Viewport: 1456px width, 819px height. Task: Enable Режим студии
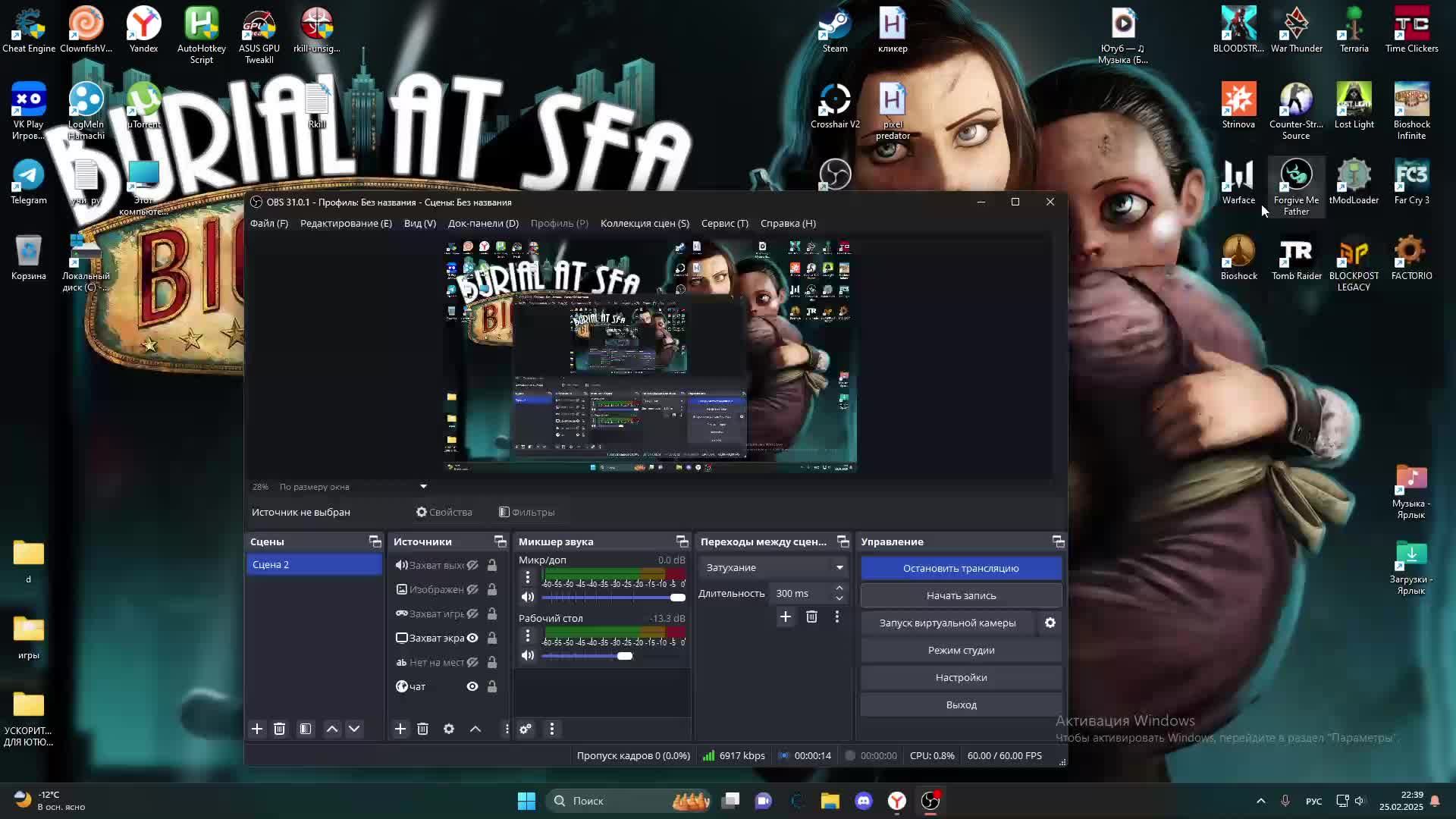(961, 650)
